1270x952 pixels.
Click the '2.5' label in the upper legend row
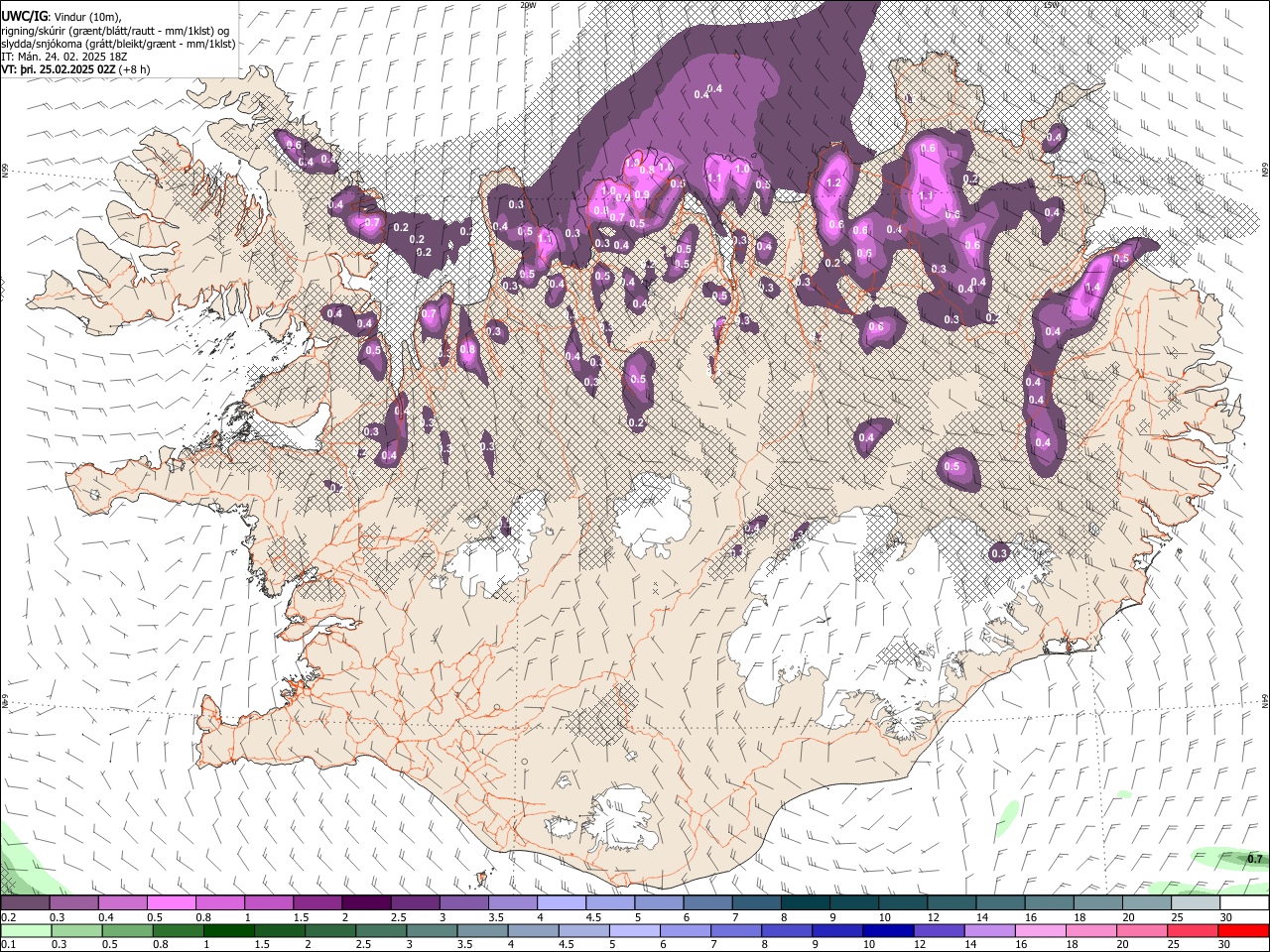tap(398, 917)
